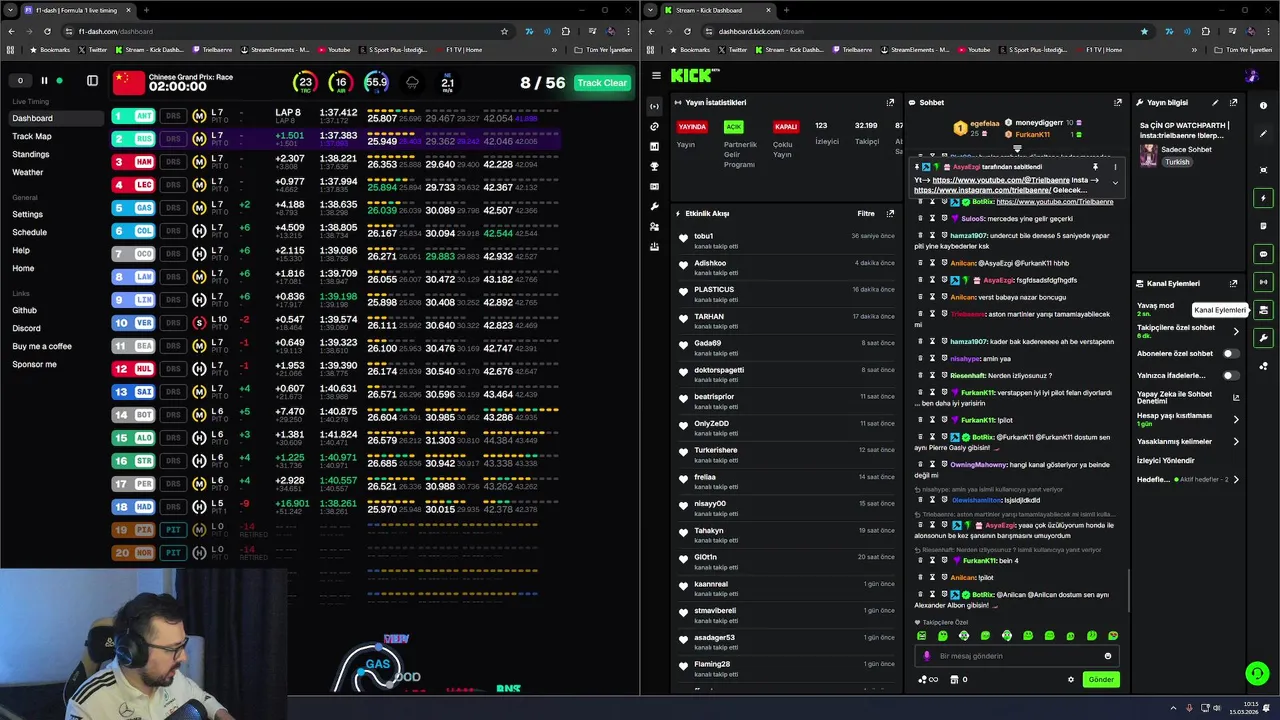The height and width of the screenshot is (720, 1280).
Task: Click the lightning bolt icon in right sidebar
Action: pyautogui.click(x=1263, y=198)
